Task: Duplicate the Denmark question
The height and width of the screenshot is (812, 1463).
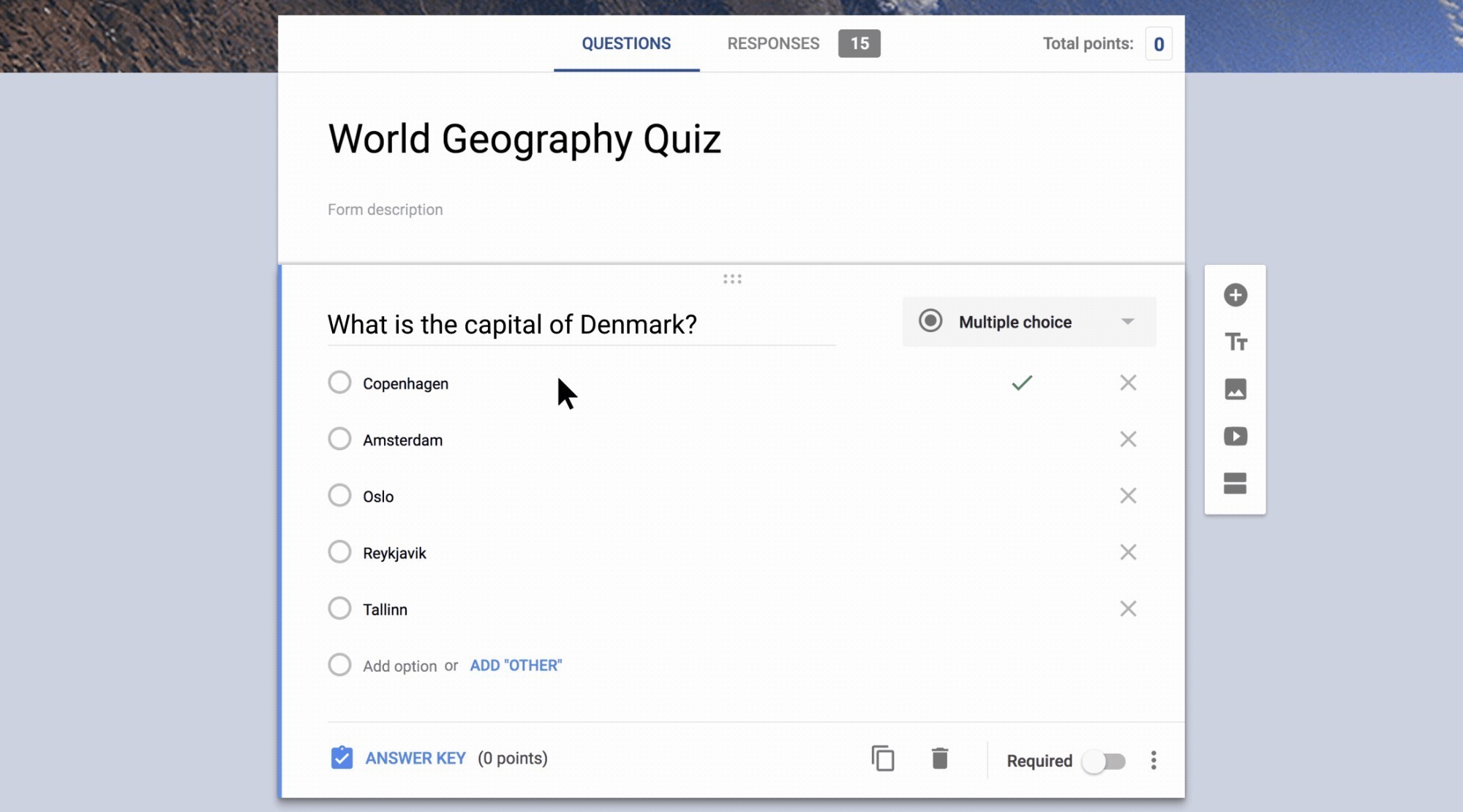Action: 883,759
